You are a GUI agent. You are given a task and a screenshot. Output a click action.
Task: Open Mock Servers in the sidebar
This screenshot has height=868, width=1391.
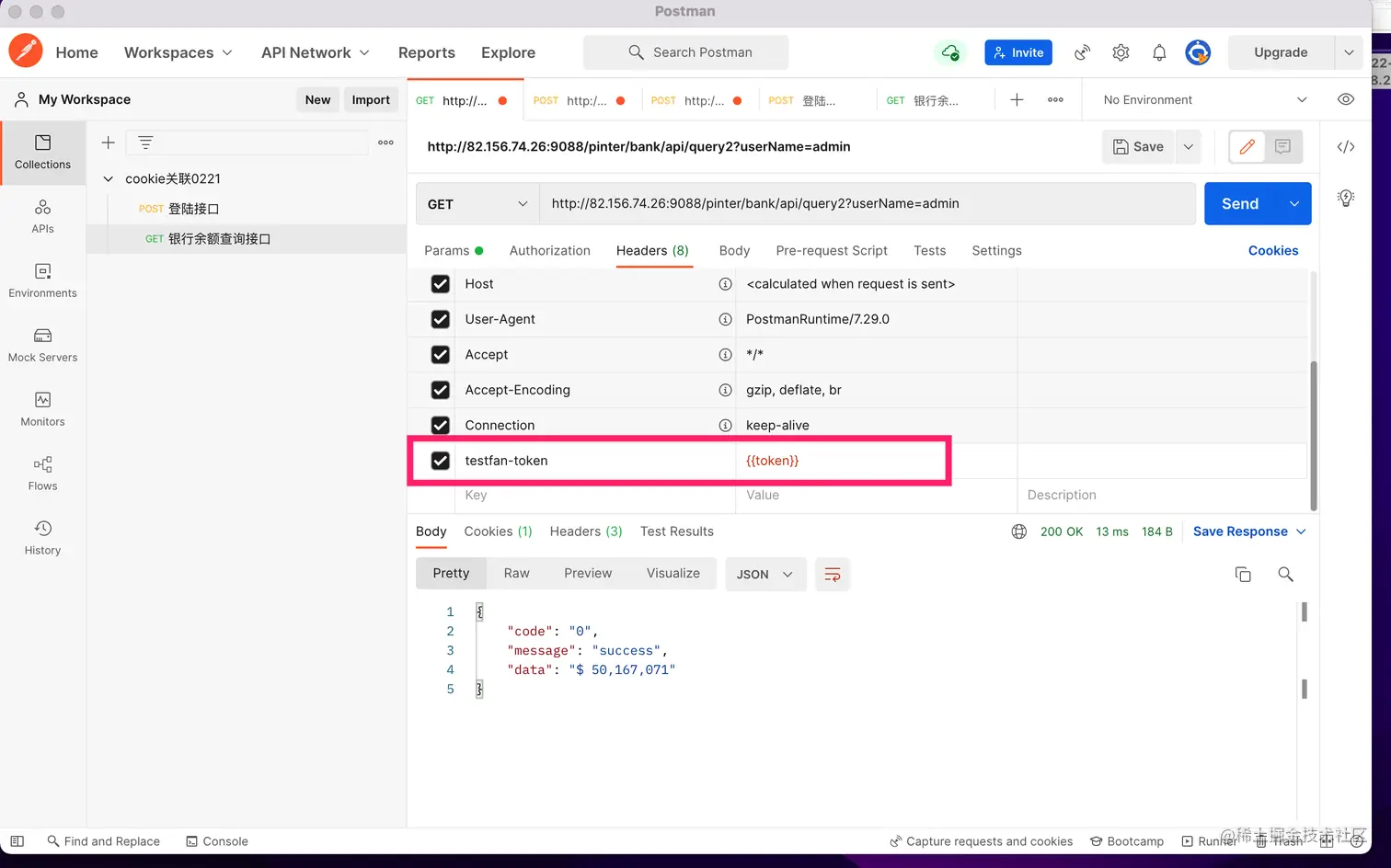43,345
